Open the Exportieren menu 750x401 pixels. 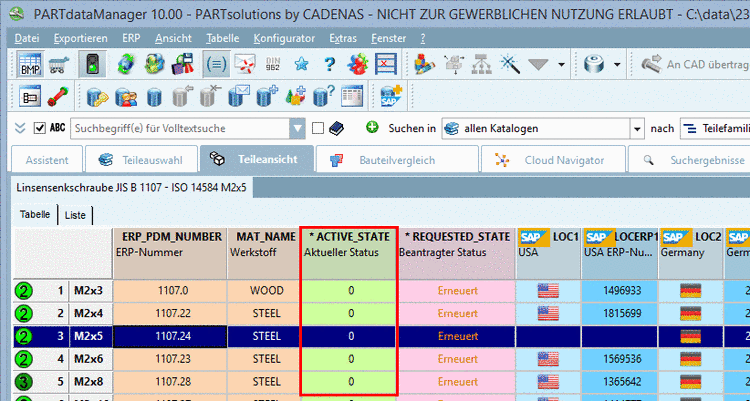(x=80, y=38)
